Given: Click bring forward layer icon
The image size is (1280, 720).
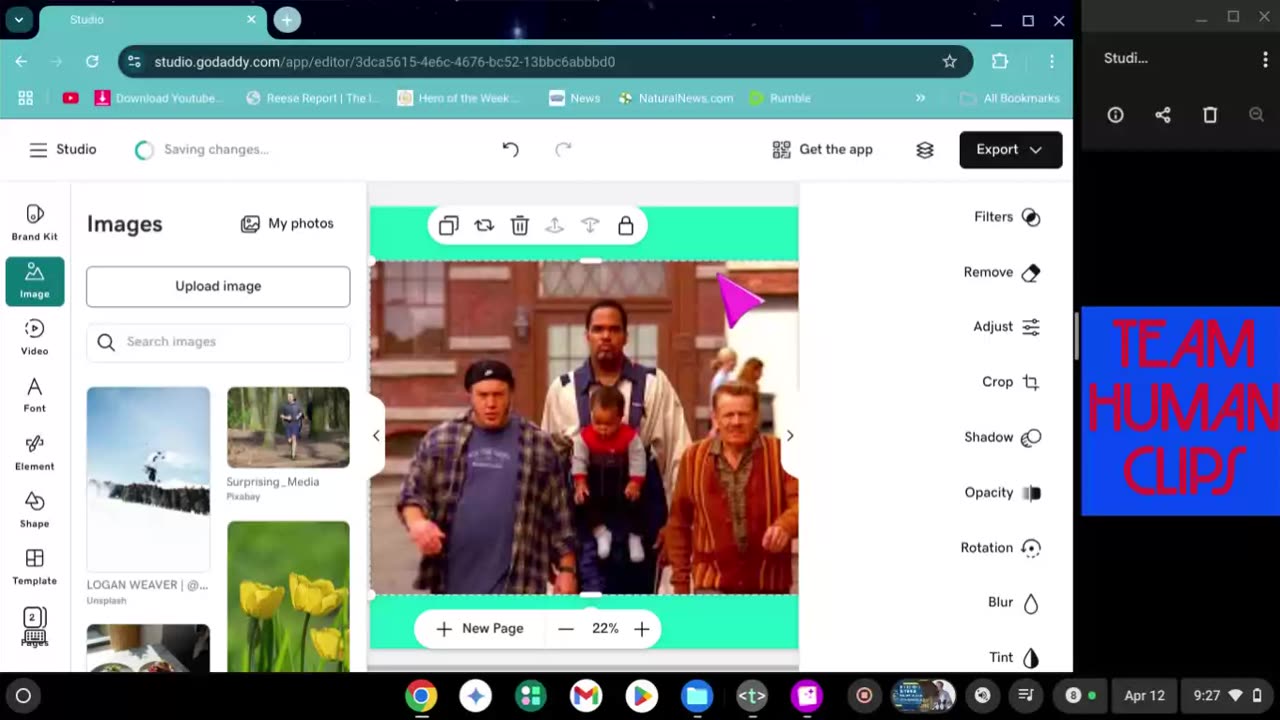Looking at the screenshot, I should pos(555,226).
